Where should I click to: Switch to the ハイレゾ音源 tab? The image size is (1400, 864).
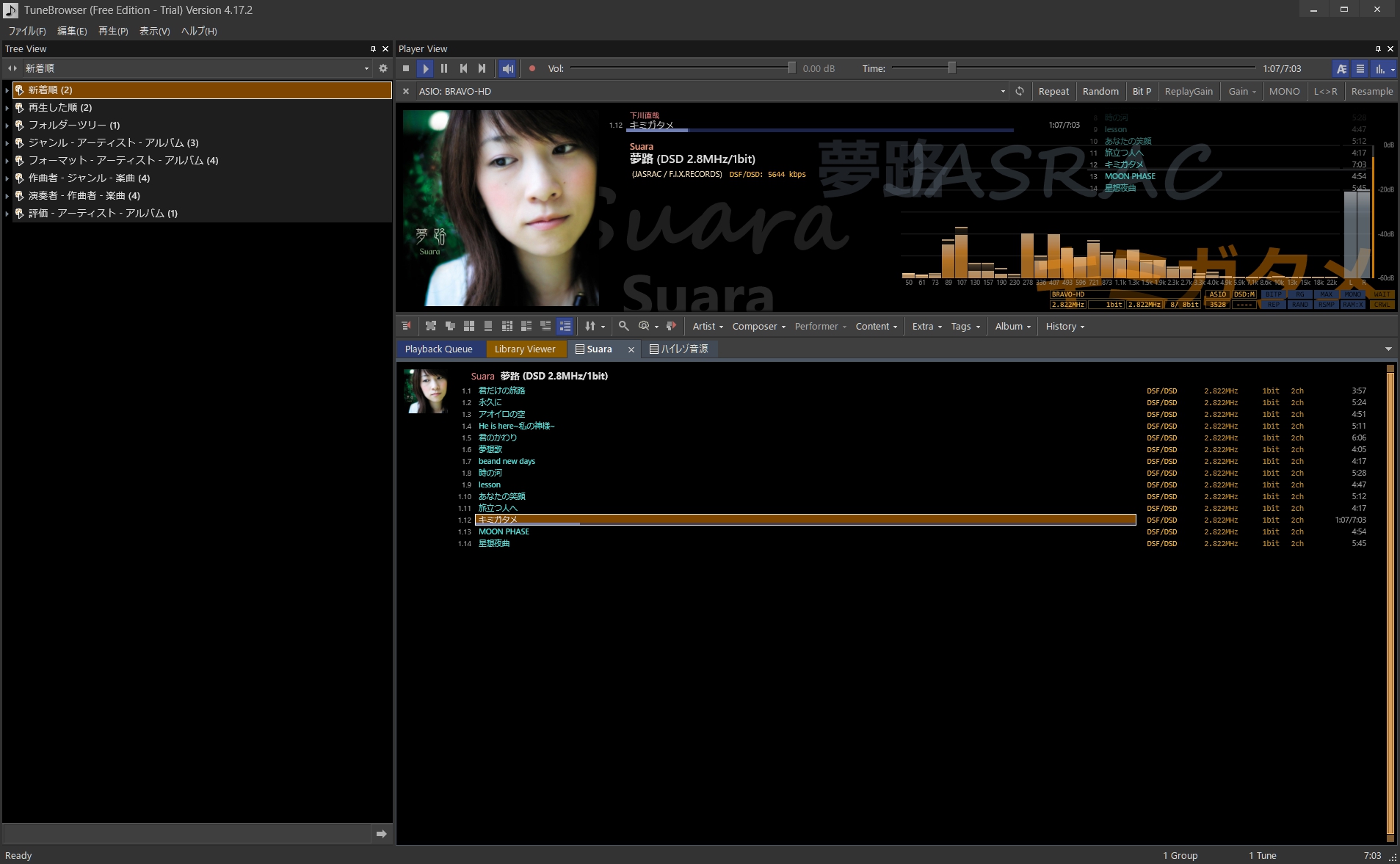point(679,349)
